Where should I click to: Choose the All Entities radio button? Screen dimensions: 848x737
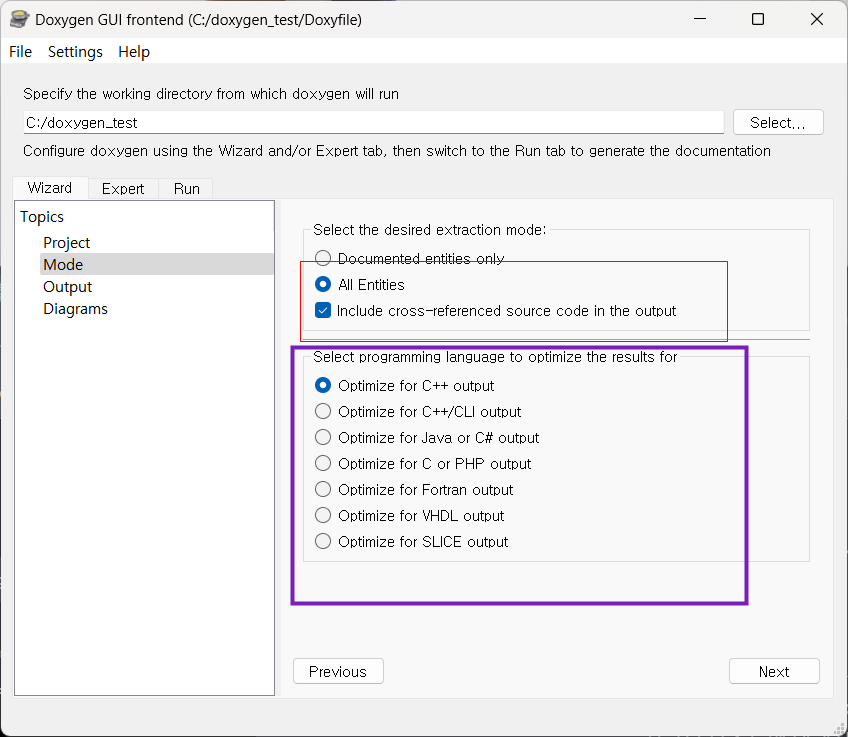pos(323,284)
